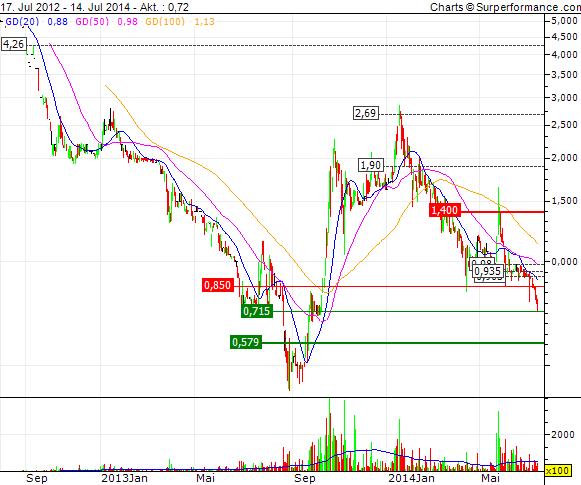The height and width of the screenshot is (485, 581).
Task: Click the green 0,715 support label
Action: pos(257,311)
